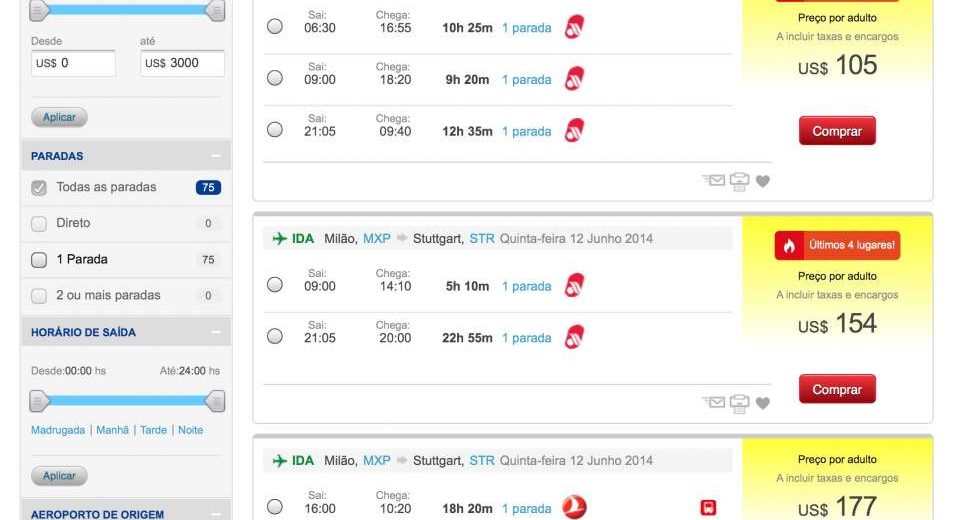Click the Turkish Airlines logo icon
The width and height of the screenshot is (955, 520).
coord(574,508)
